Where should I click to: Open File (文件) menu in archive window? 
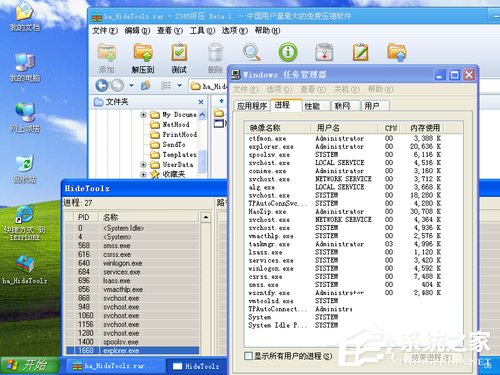pos(105,31)
